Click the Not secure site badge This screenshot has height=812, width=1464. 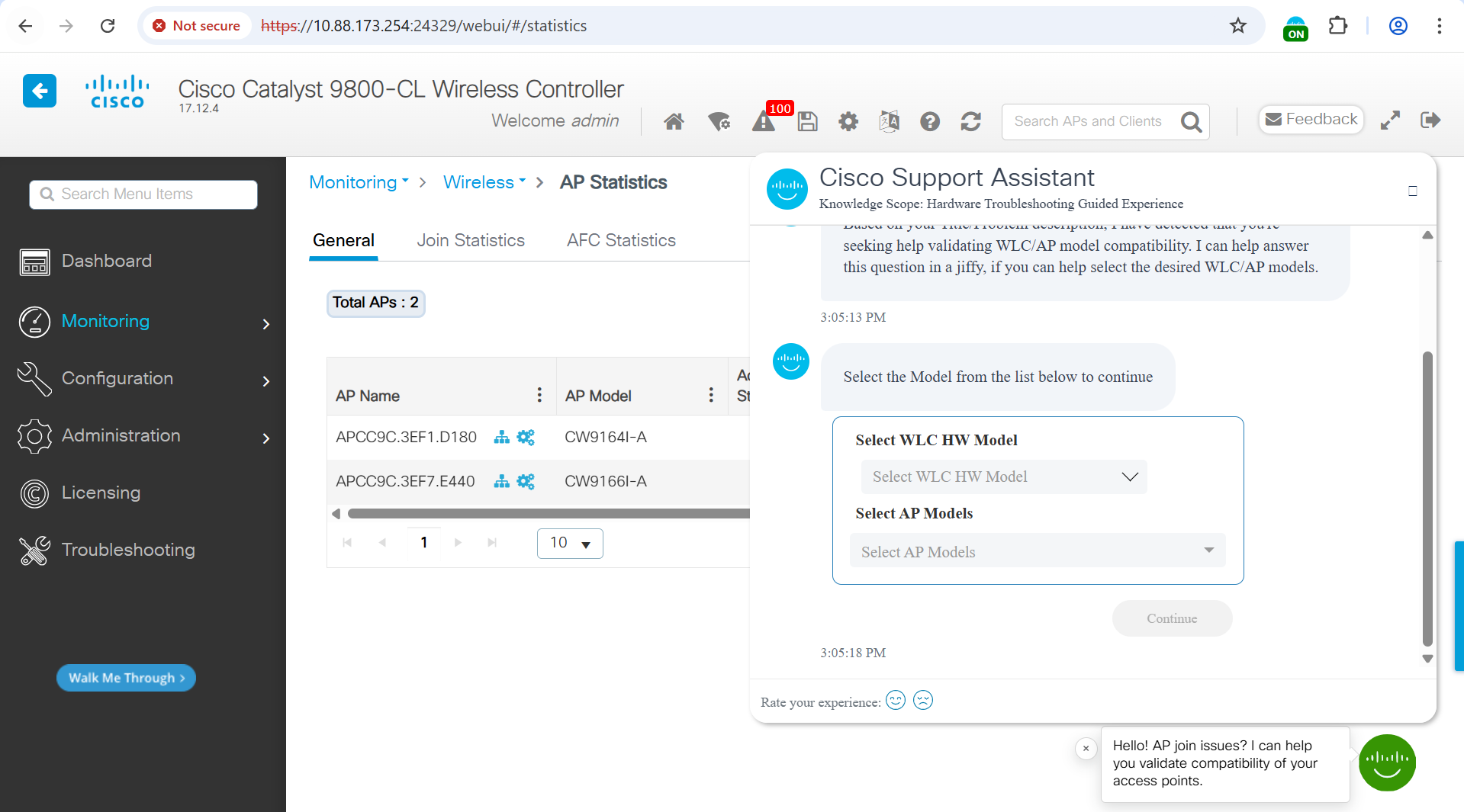(198, 26)
